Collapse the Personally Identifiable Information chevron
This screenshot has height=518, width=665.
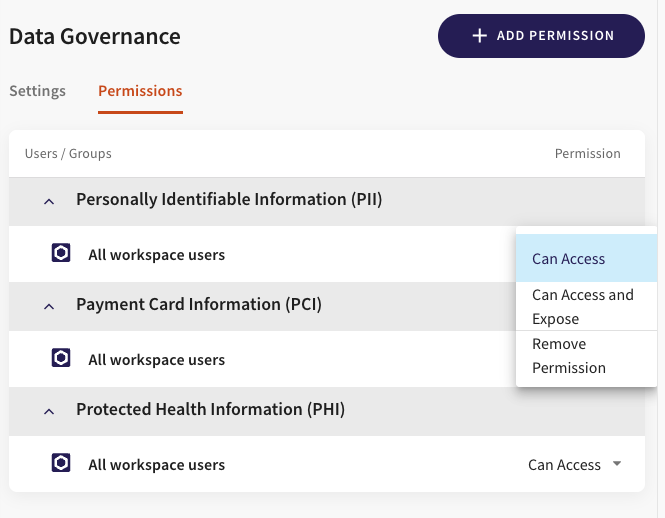click(x=48, y=200)
